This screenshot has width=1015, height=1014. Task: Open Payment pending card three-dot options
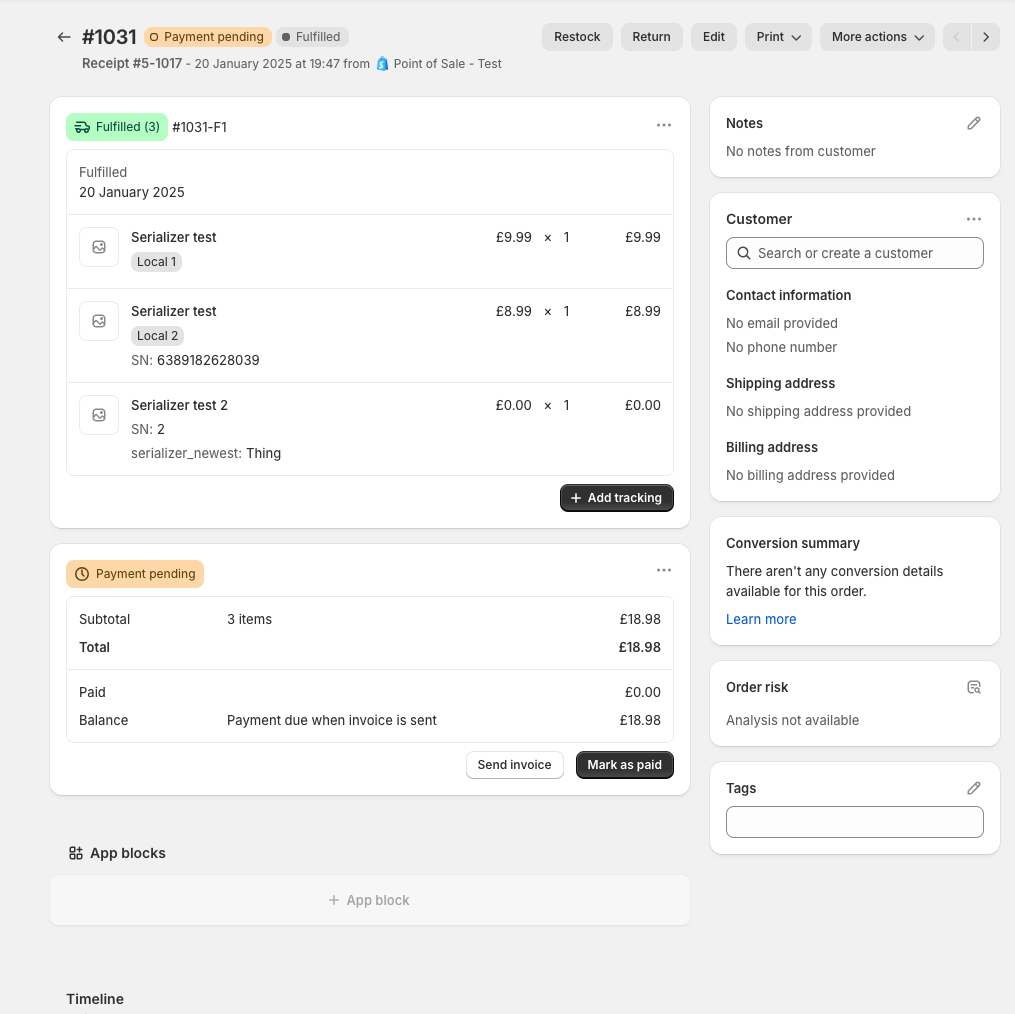point(664,570)
